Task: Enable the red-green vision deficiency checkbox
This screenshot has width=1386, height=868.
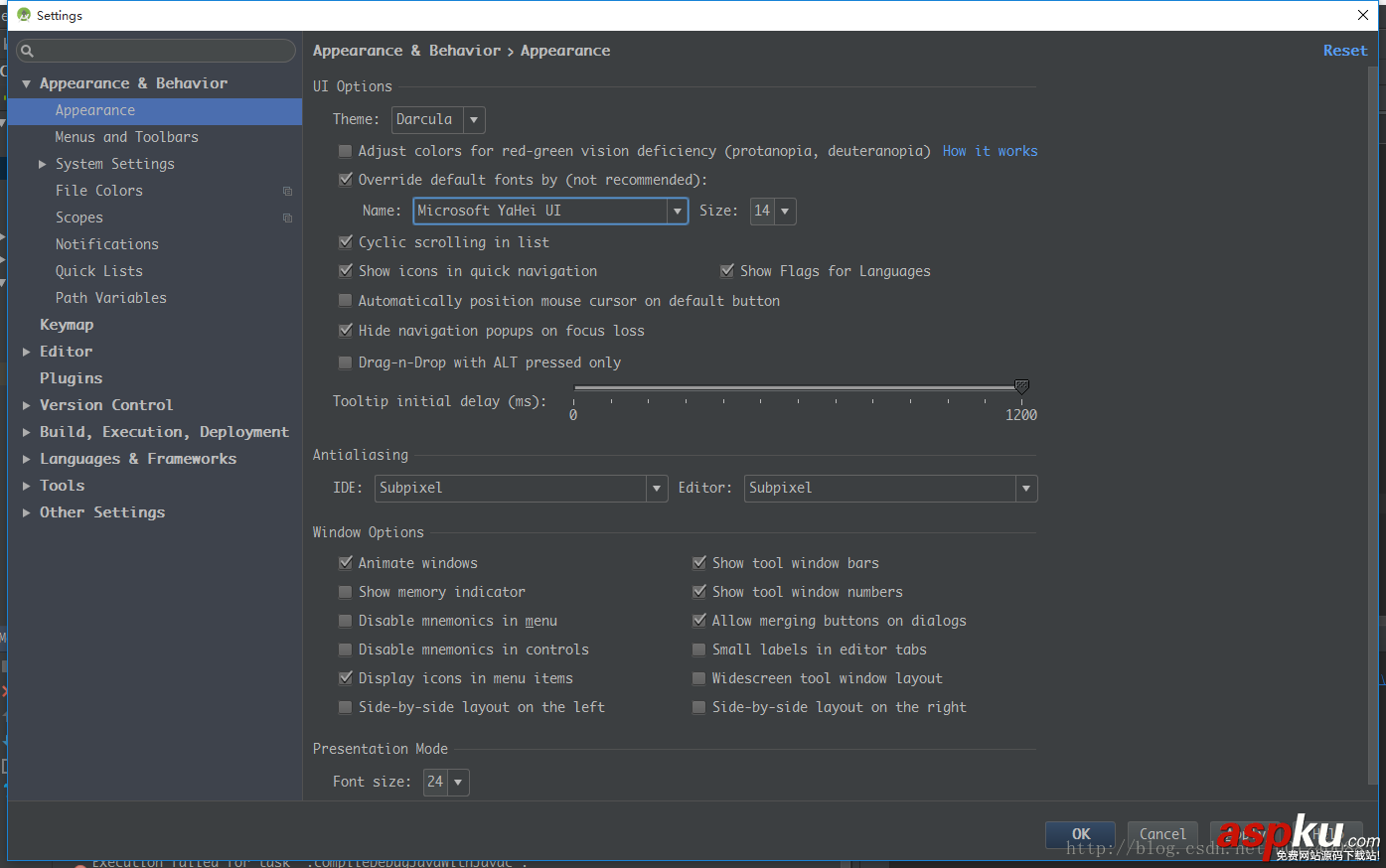Action: pyautogui.click(x=345, y=151)
